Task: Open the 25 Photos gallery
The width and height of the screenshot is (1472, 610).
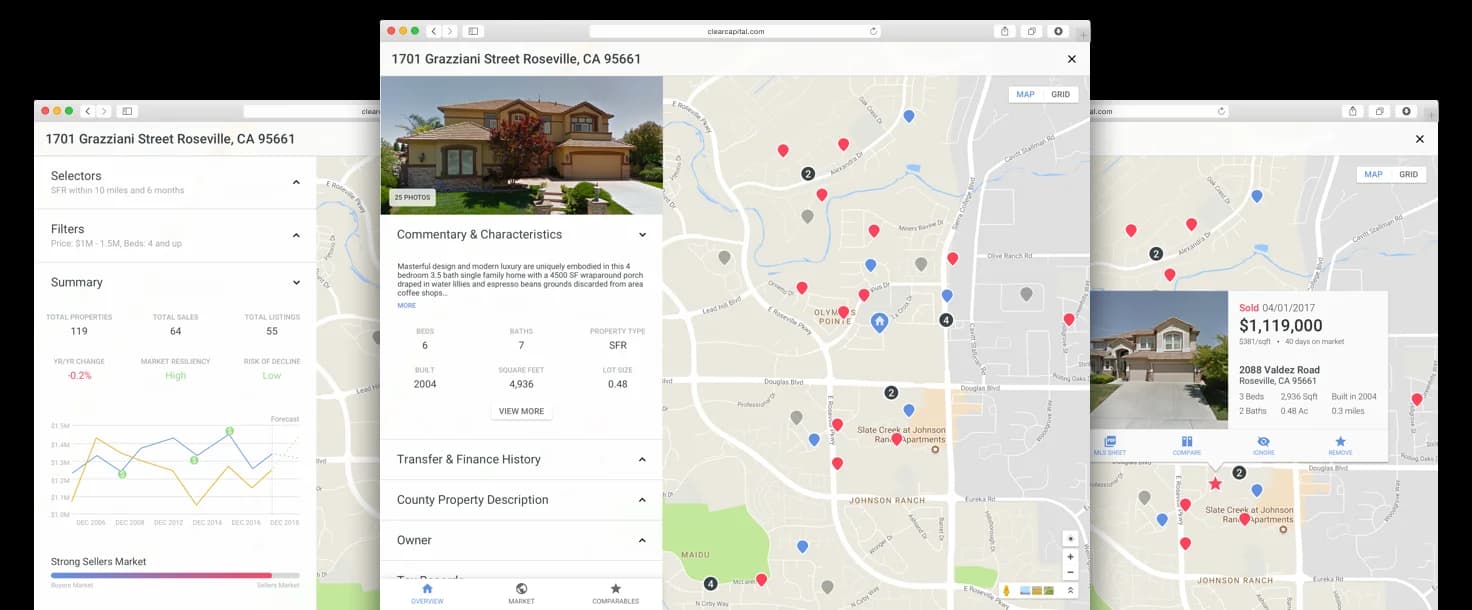Action: click(x=412, y=197)
